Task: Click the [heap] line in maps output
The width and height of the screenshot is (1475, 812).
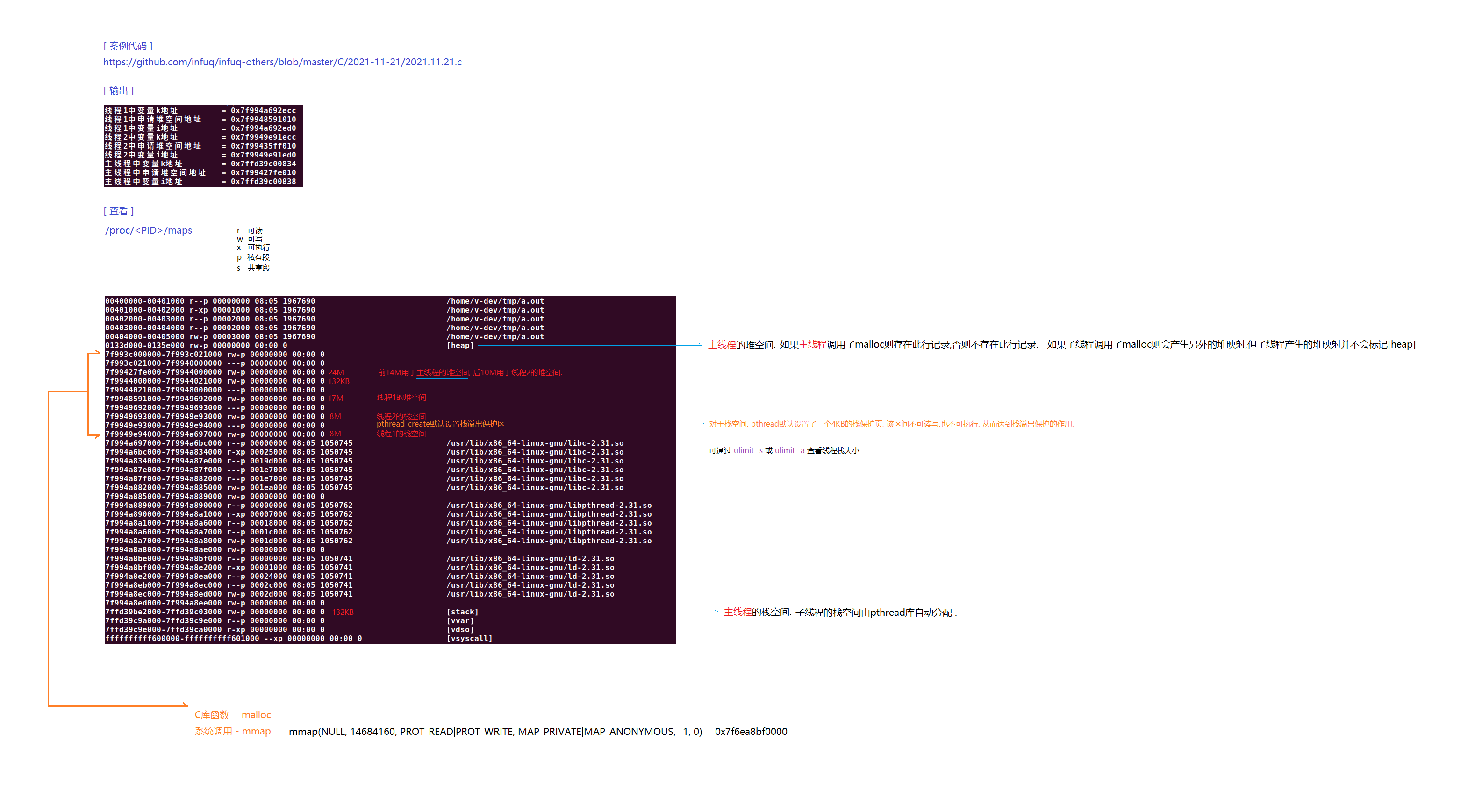Action: coord(460,346)
